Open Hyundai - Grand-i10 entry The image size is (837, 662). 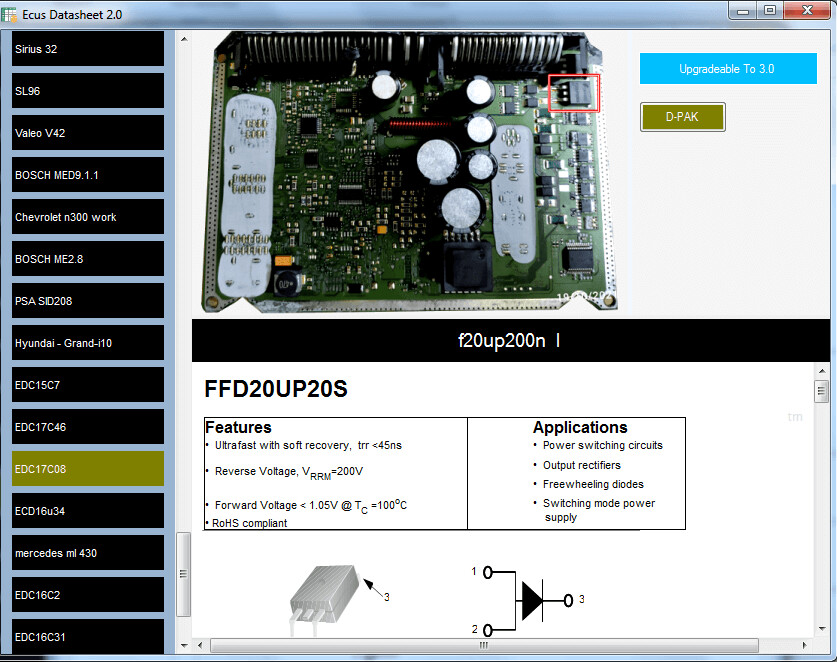87,343
